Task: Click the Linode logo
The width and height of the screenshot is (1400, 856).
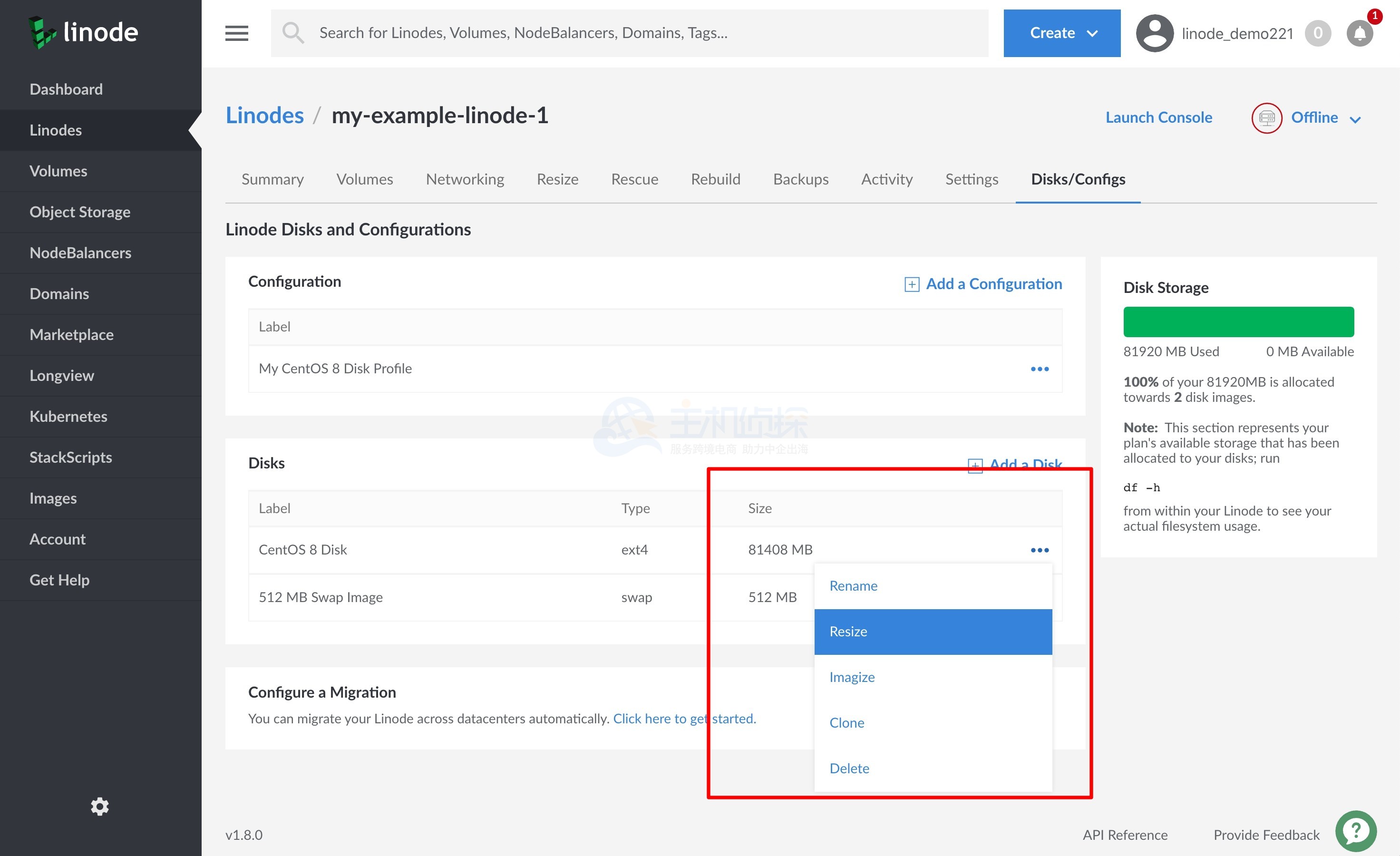Action: 83,32
